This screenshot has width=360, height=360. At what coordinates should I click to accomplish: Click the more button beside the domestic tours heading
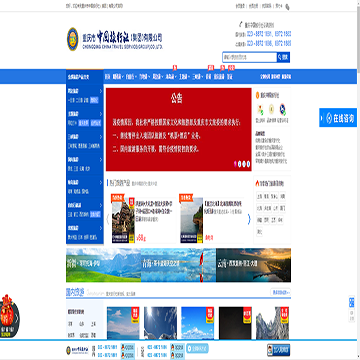[x=280, y=292]
